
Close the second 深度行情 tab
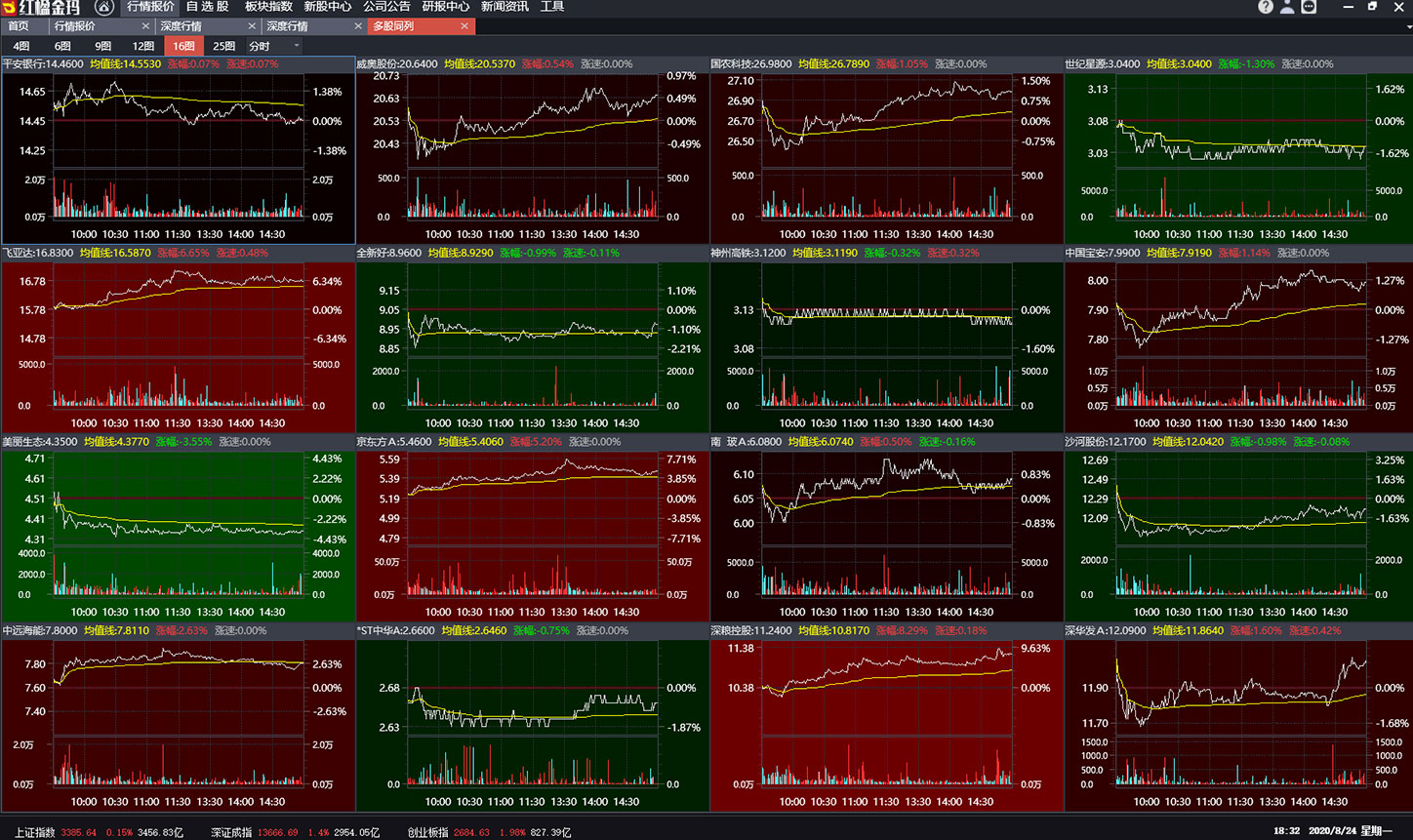coord(358,26)
